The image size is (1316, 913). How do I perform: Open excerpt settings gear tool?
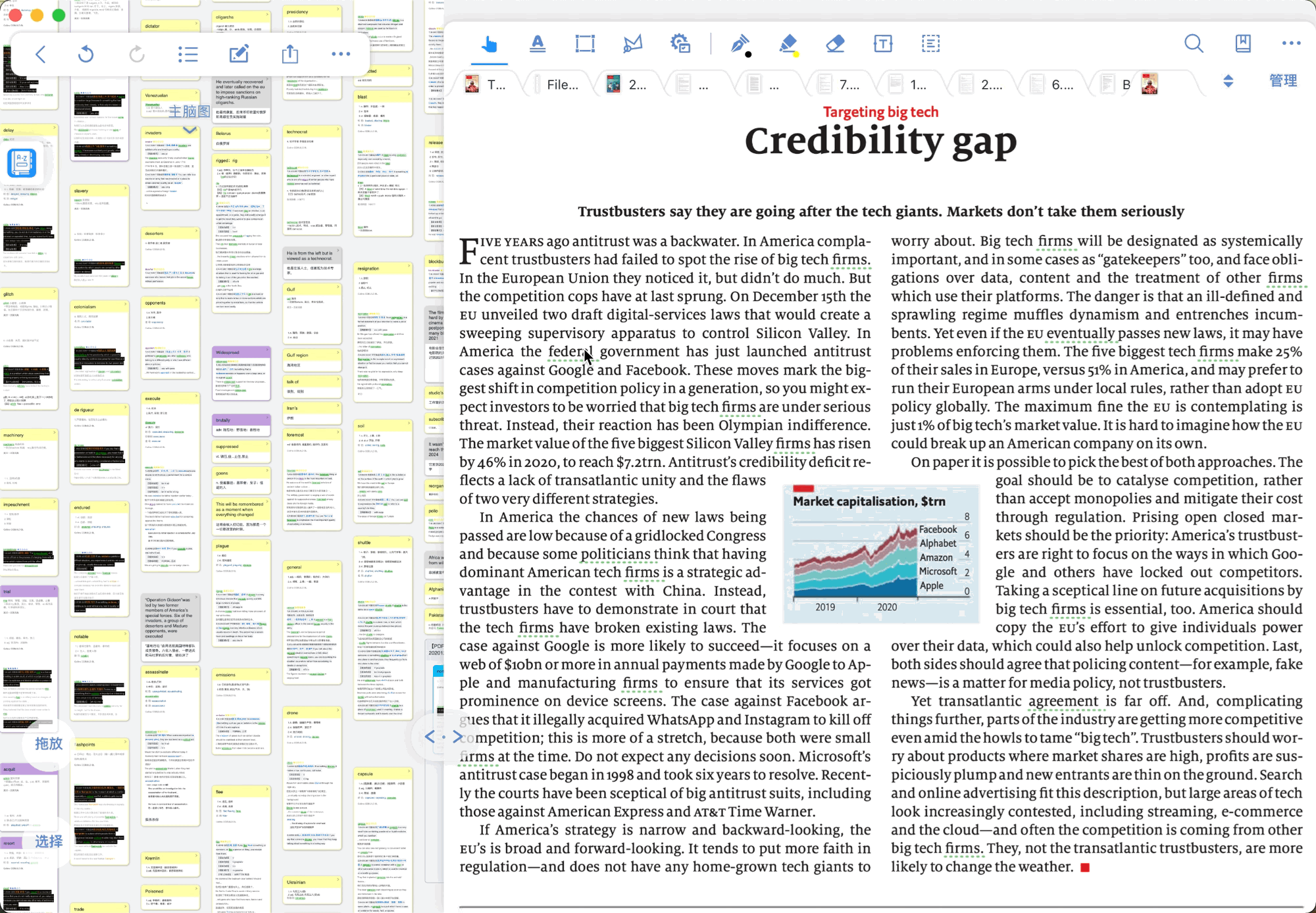coord(680,44)
